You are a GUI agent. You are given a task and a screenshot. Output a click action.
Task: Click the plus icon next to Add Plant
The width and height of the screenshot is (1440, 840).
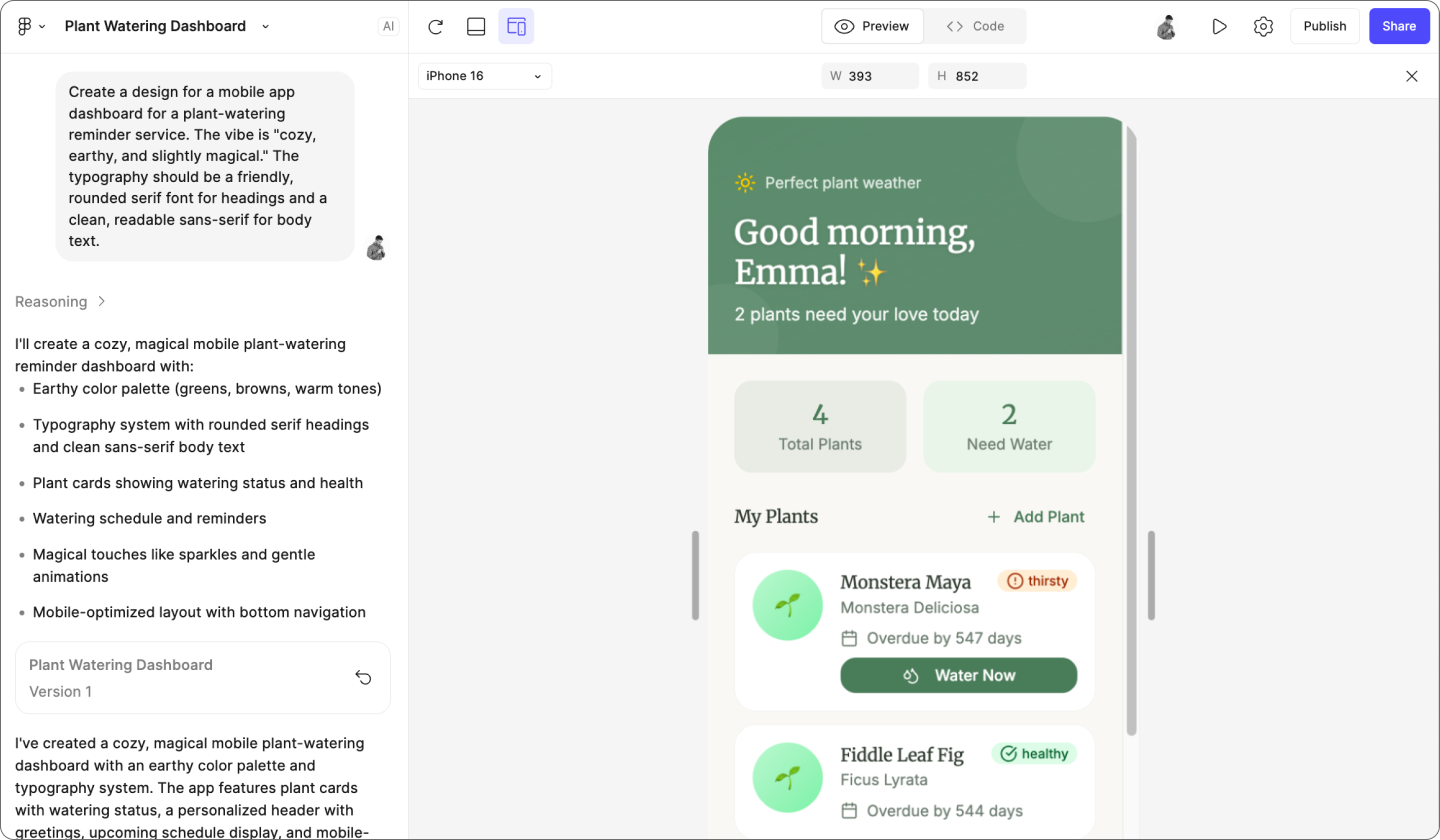(992, 517)
